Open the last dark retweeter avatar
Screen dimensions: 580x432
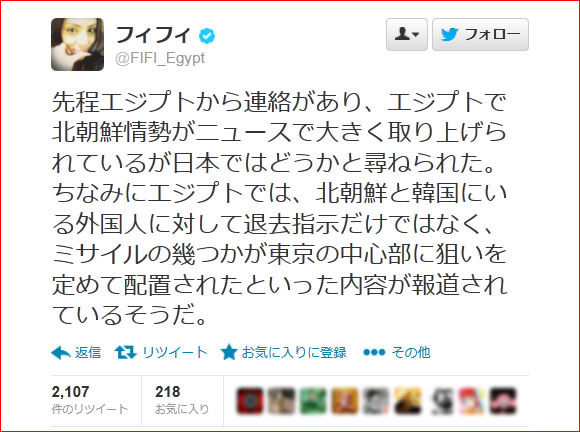tap(503, 401)
